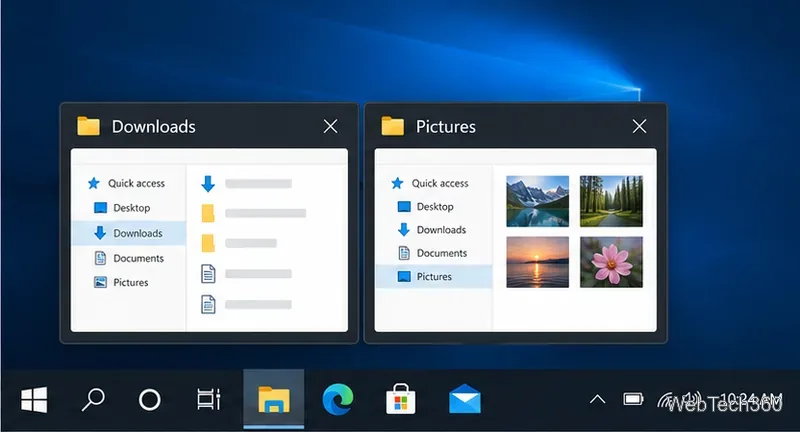Open the Windows Start menu
The image size is (800, 432).
click(x=34, y=399)
